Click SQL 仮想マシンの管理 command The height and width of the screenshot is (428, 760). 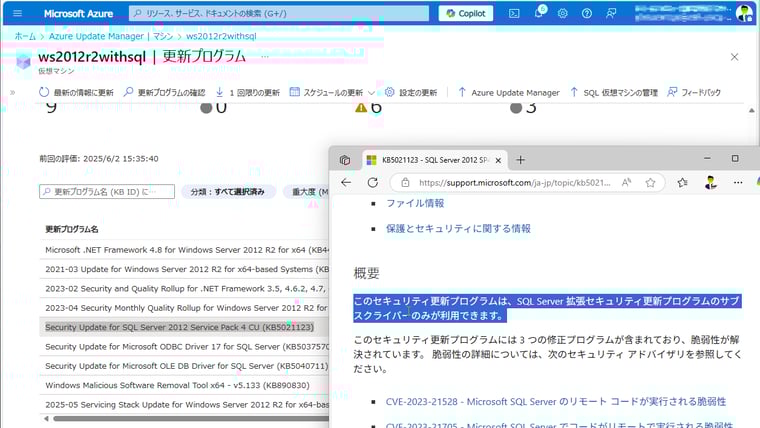(614, 92)
